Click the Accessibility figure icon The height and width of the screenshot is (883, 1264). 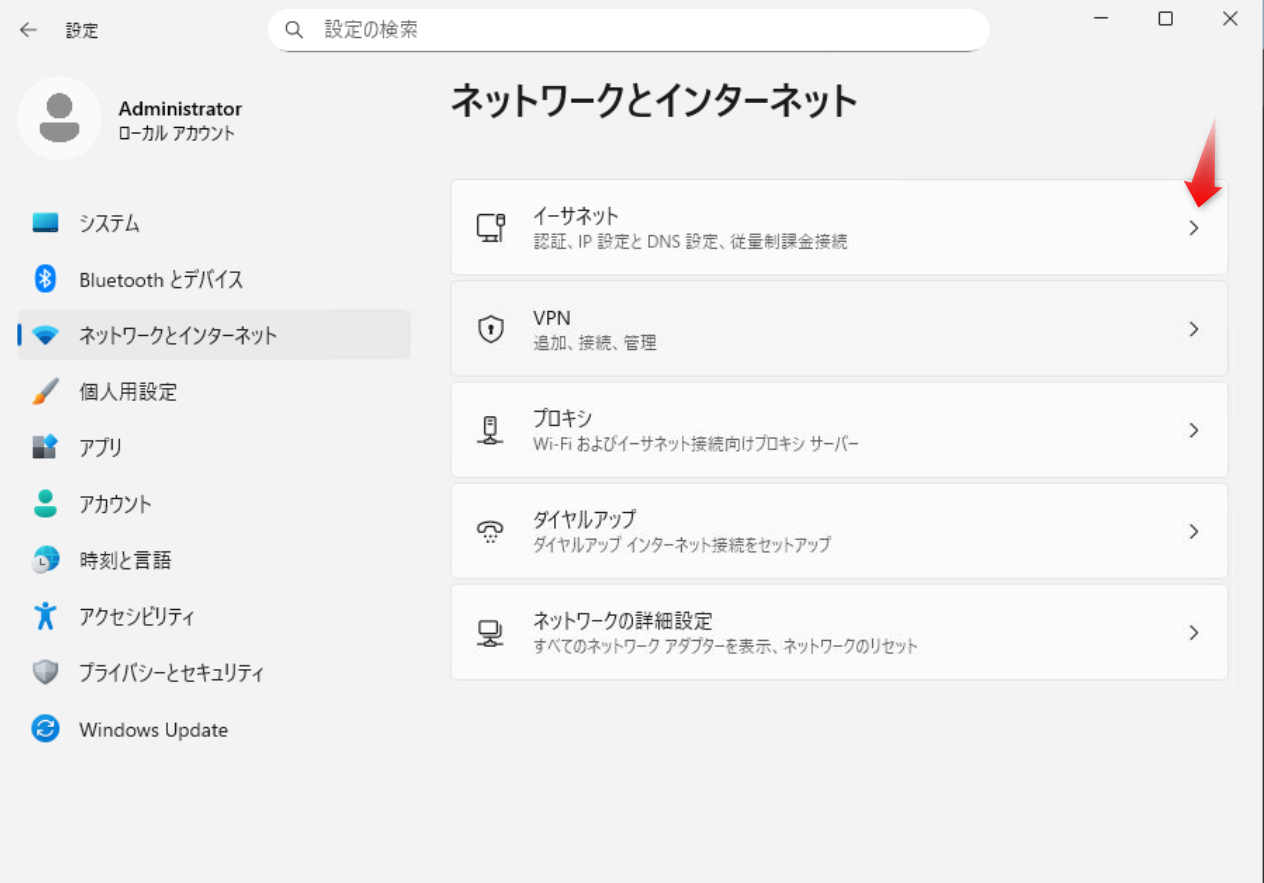pos(45,616)
